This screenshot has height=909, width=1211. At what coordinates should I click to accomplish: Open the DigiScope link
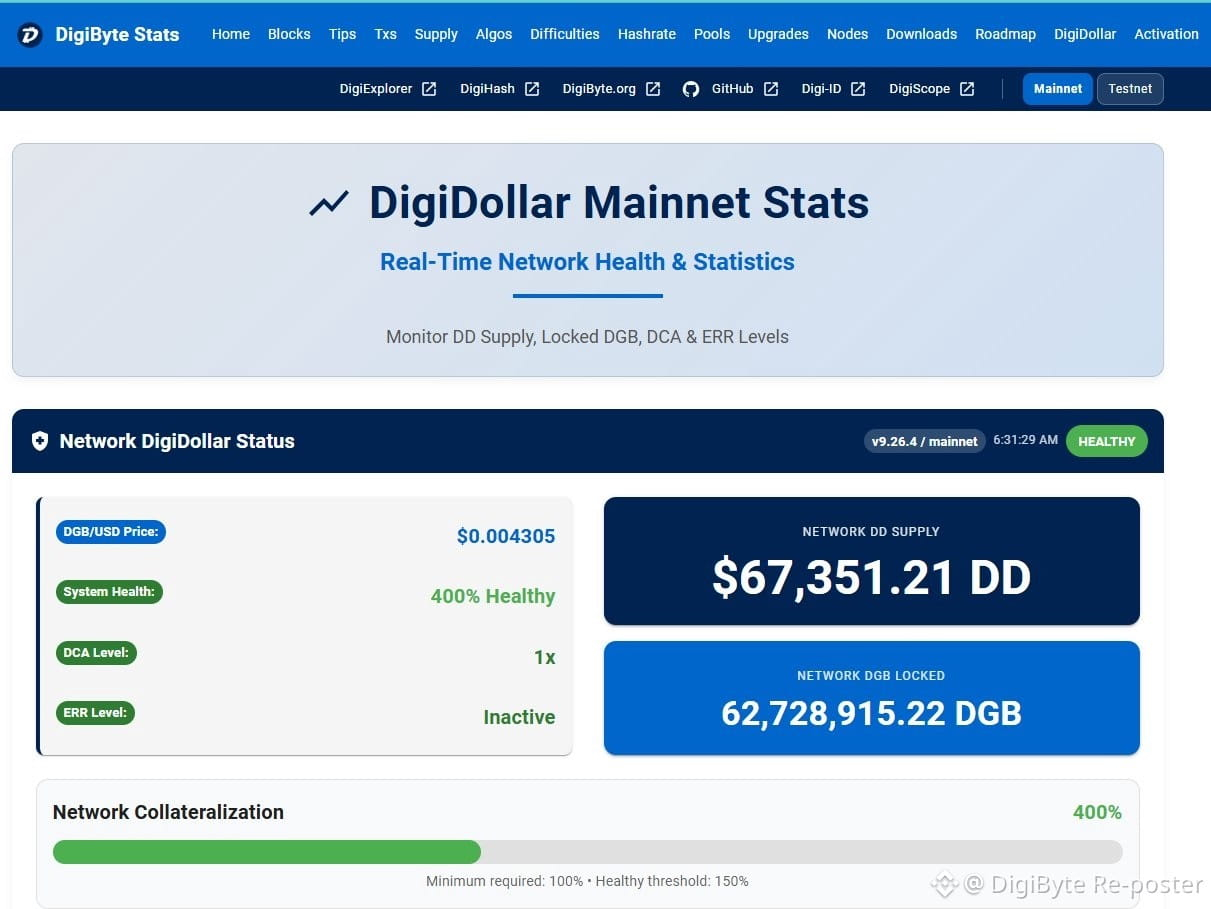pos(919,89)
